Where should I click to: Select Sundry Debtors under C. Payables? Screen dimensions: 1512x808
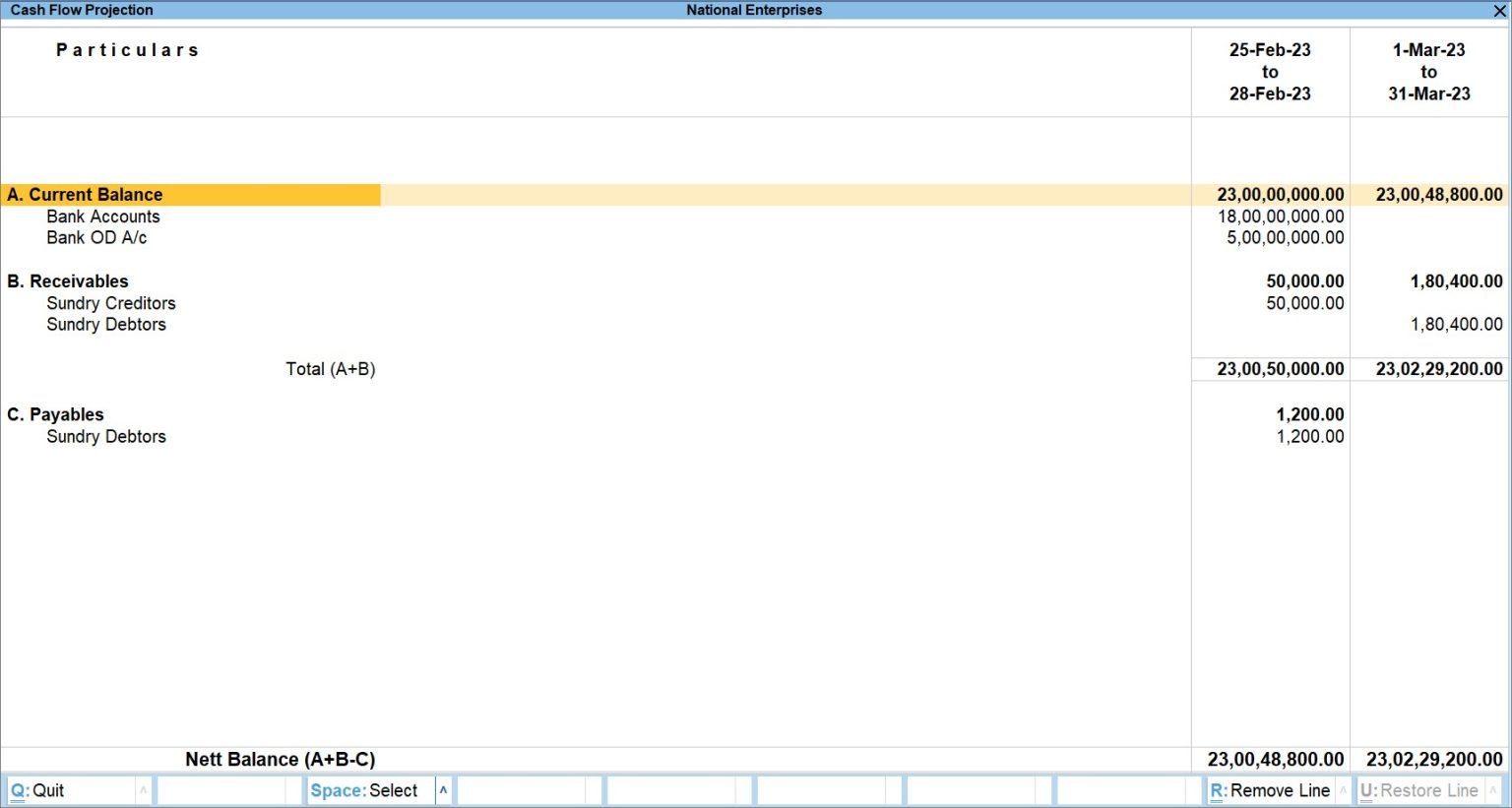click(106, 436)
